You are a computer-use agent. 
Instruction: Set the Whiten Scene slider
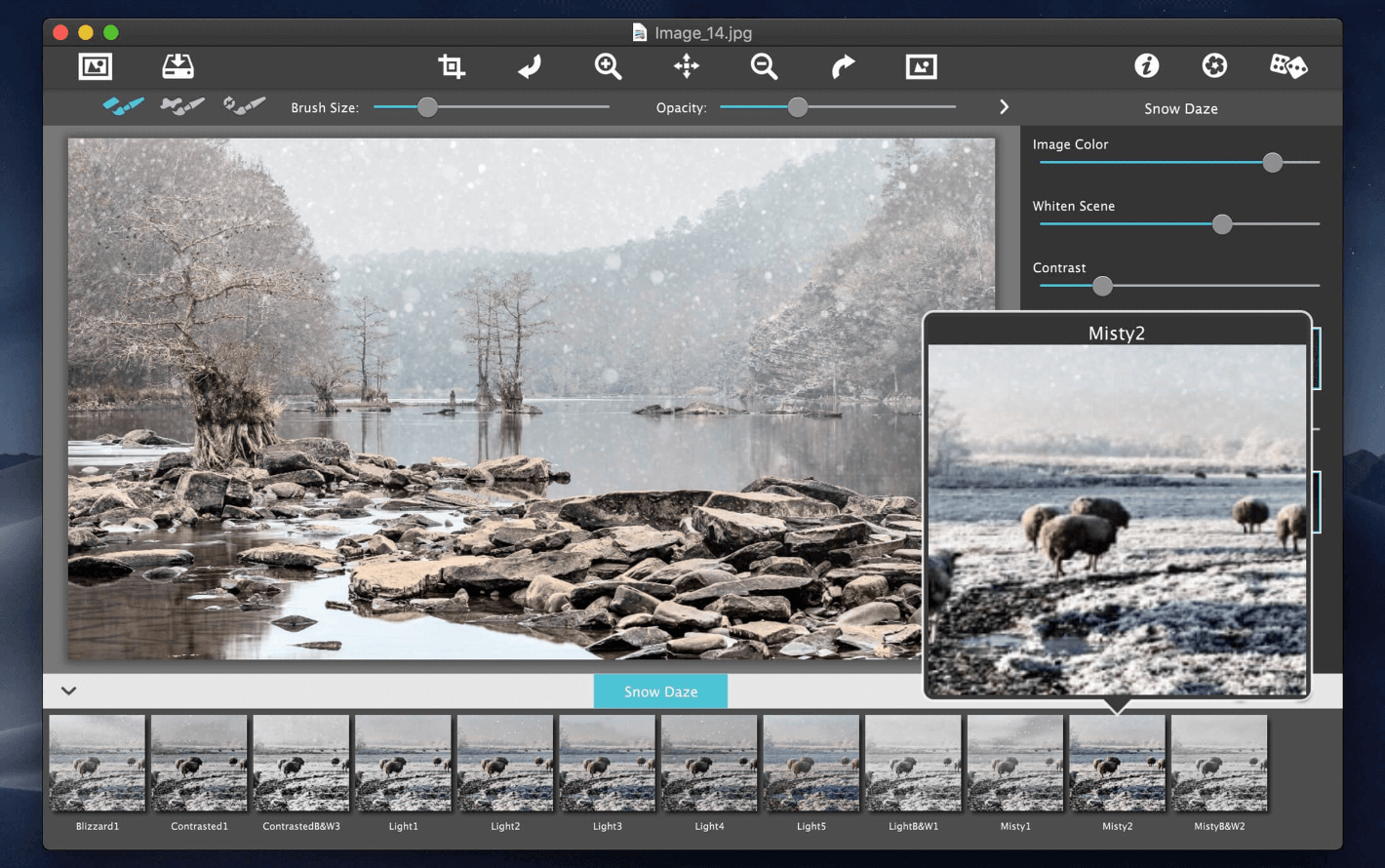pyautogui.click(x=1180, y=224)
